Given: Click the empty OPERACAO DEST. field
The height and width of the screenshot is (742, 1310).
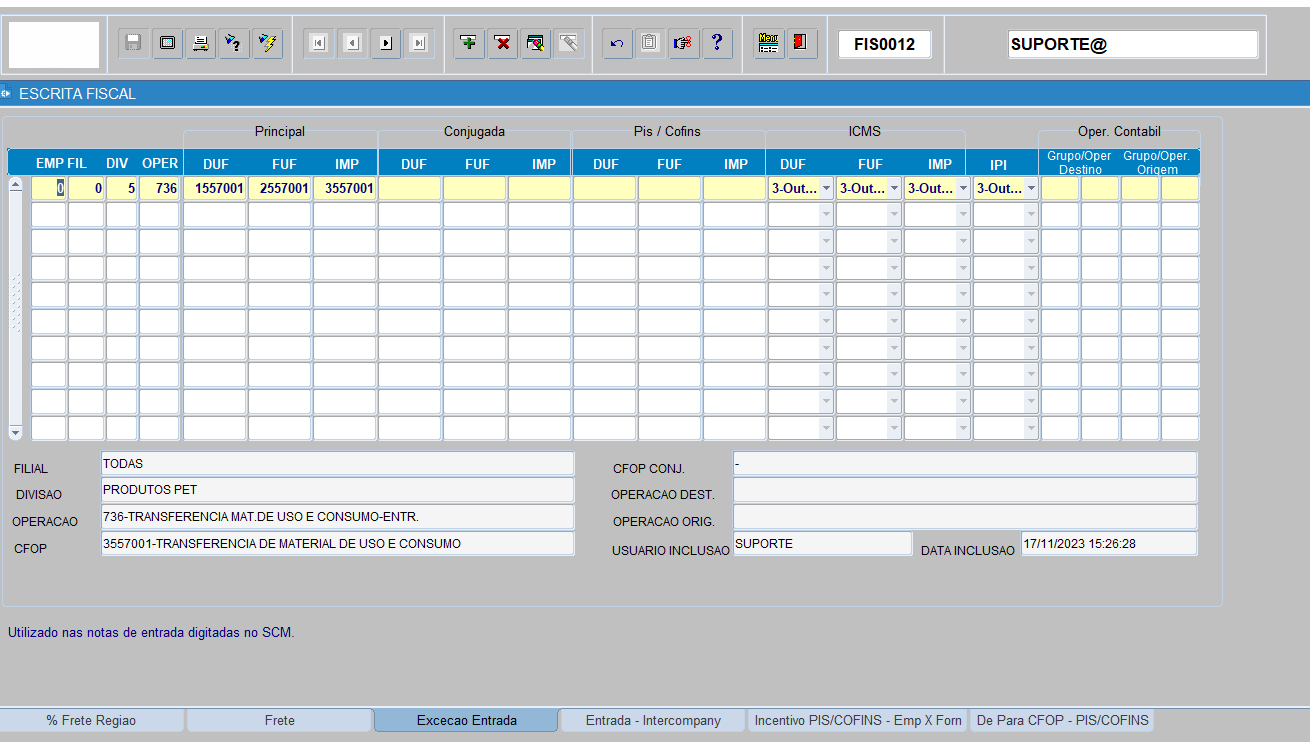Looking at the screenshot, I should (965, 490).
